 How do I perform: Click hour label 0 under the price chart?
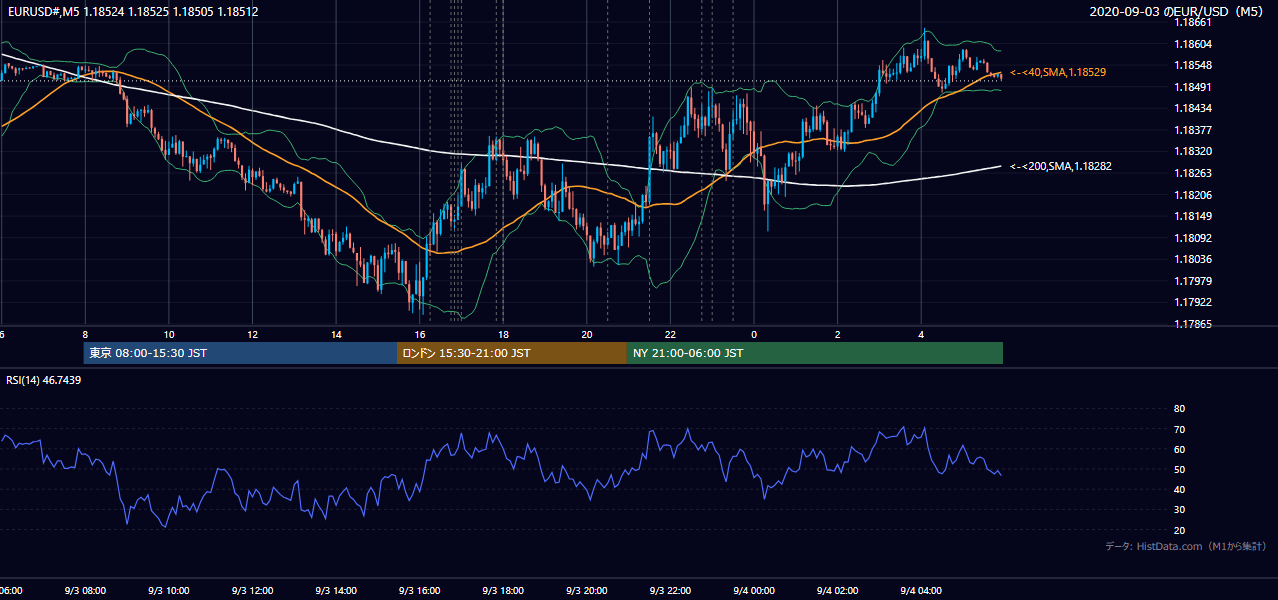pyautogui.click(x=754, y=334)
